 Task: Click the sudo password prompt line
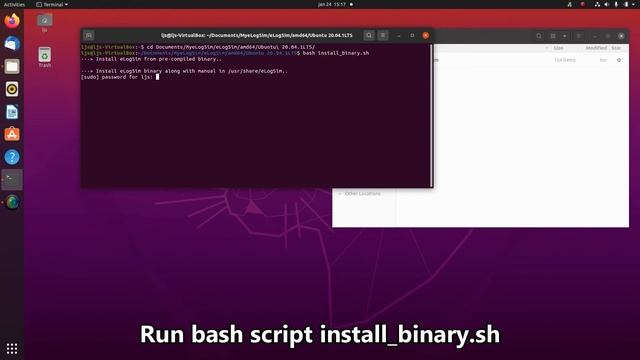point(120,77)
